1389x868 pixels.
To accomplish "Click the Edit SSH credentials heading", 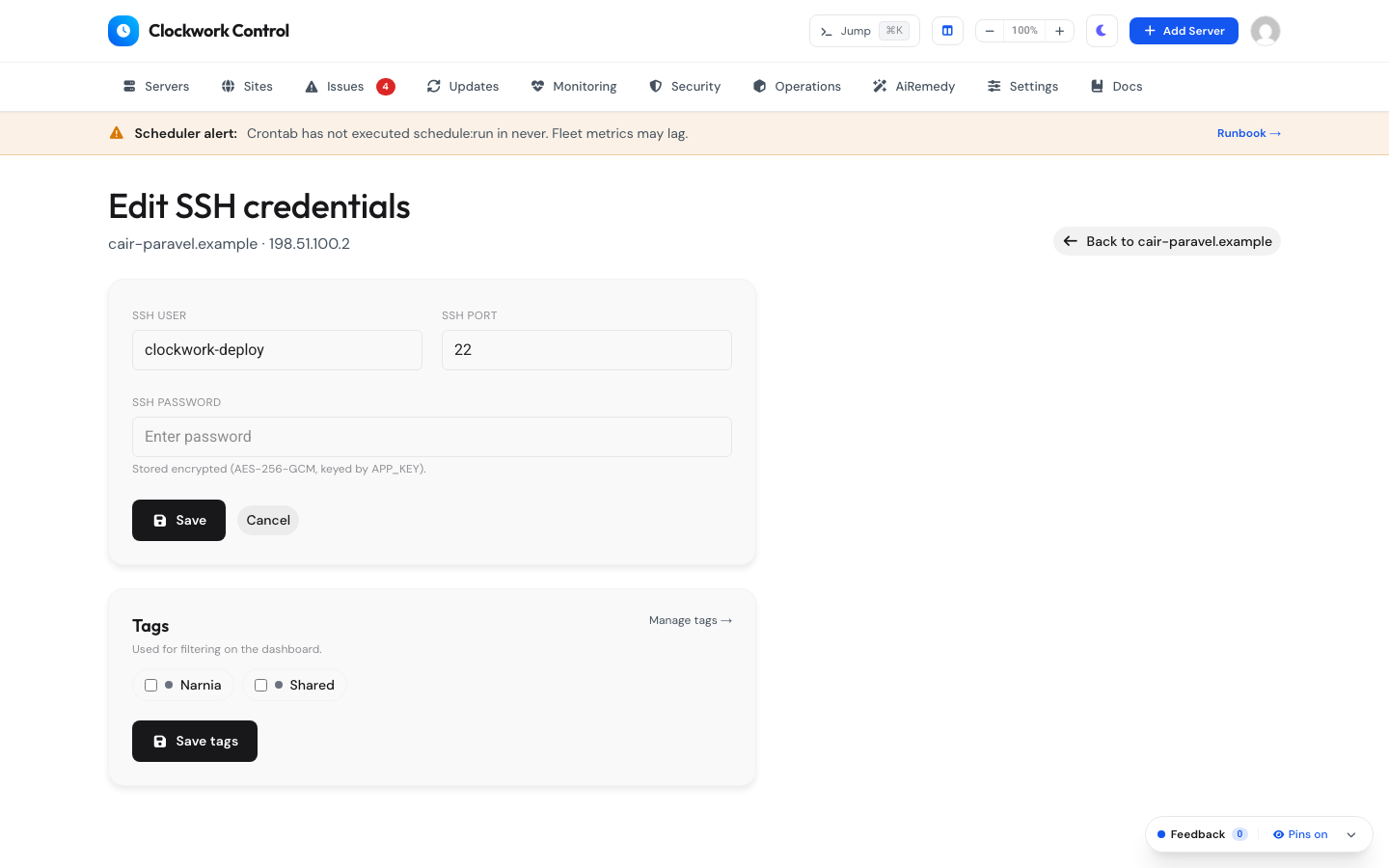I will 259,206.
